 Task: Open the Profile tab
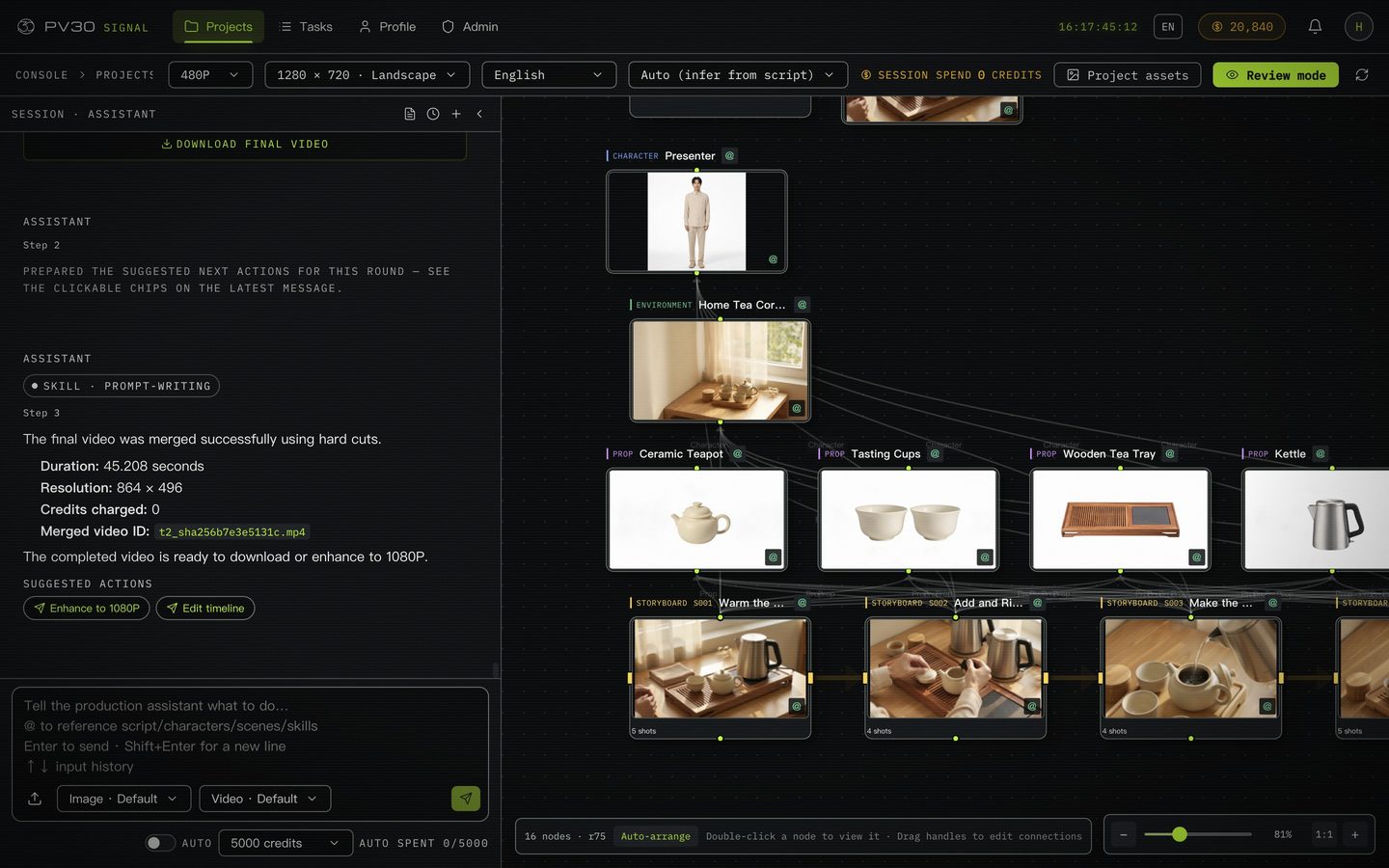point(387,27)
